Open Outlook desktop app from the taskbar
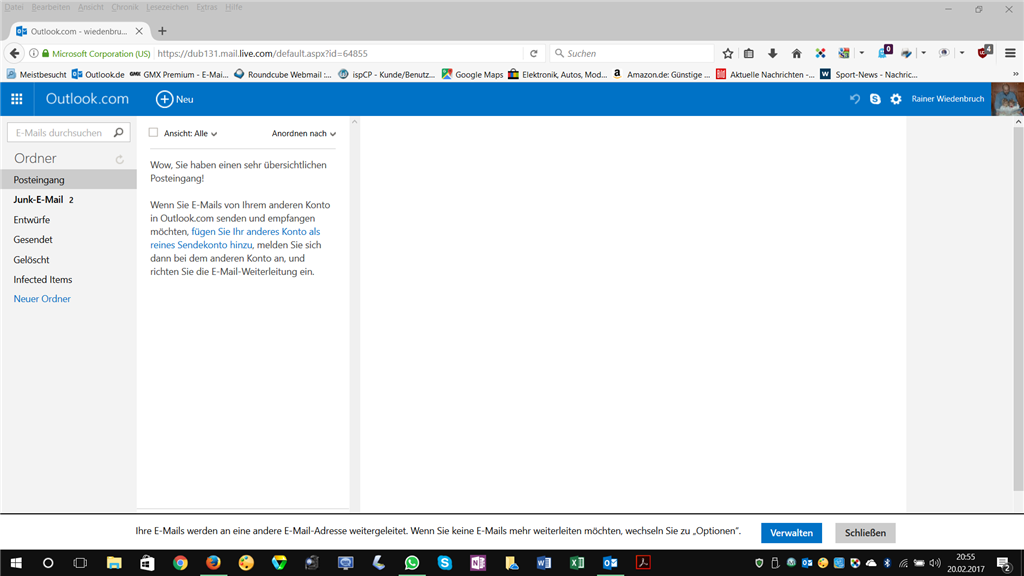This screenshot has width=1024, height=576. tap(610, 563)
